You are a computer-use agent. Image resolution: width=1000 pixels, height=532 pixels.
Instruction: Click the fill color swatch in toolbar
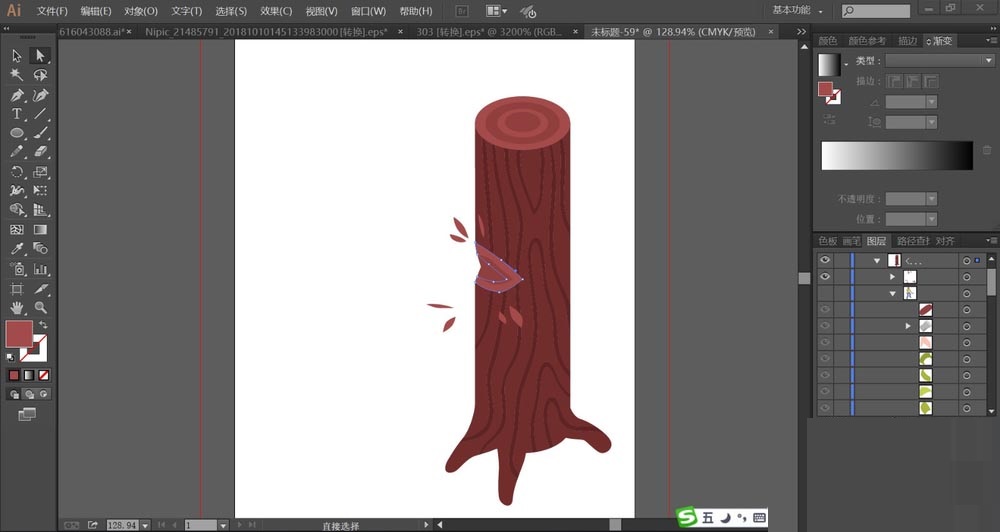pos(19,334)
